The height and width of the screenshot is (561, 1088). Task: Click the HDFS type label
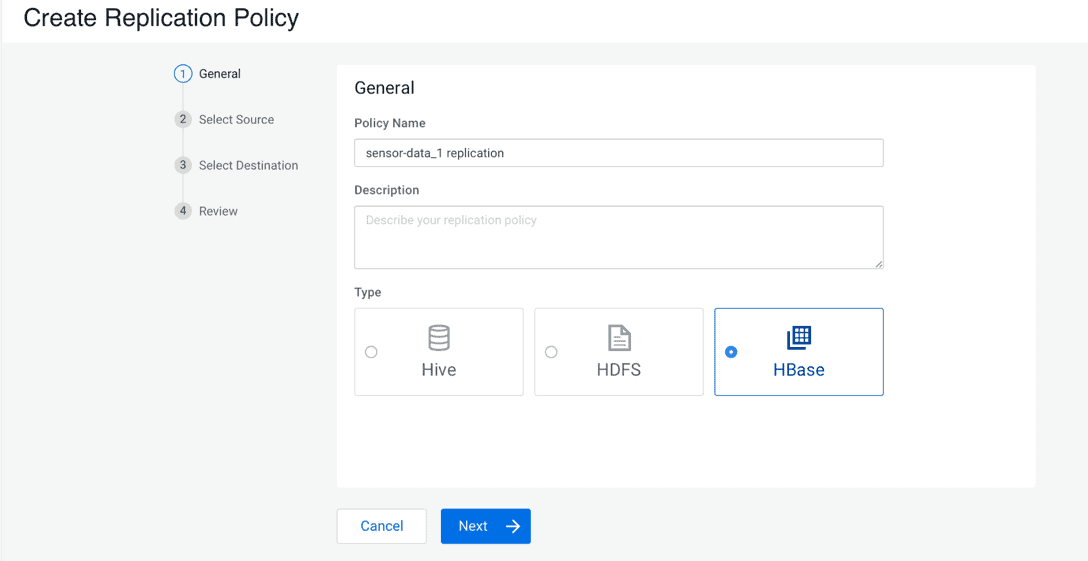coord(619,369)
